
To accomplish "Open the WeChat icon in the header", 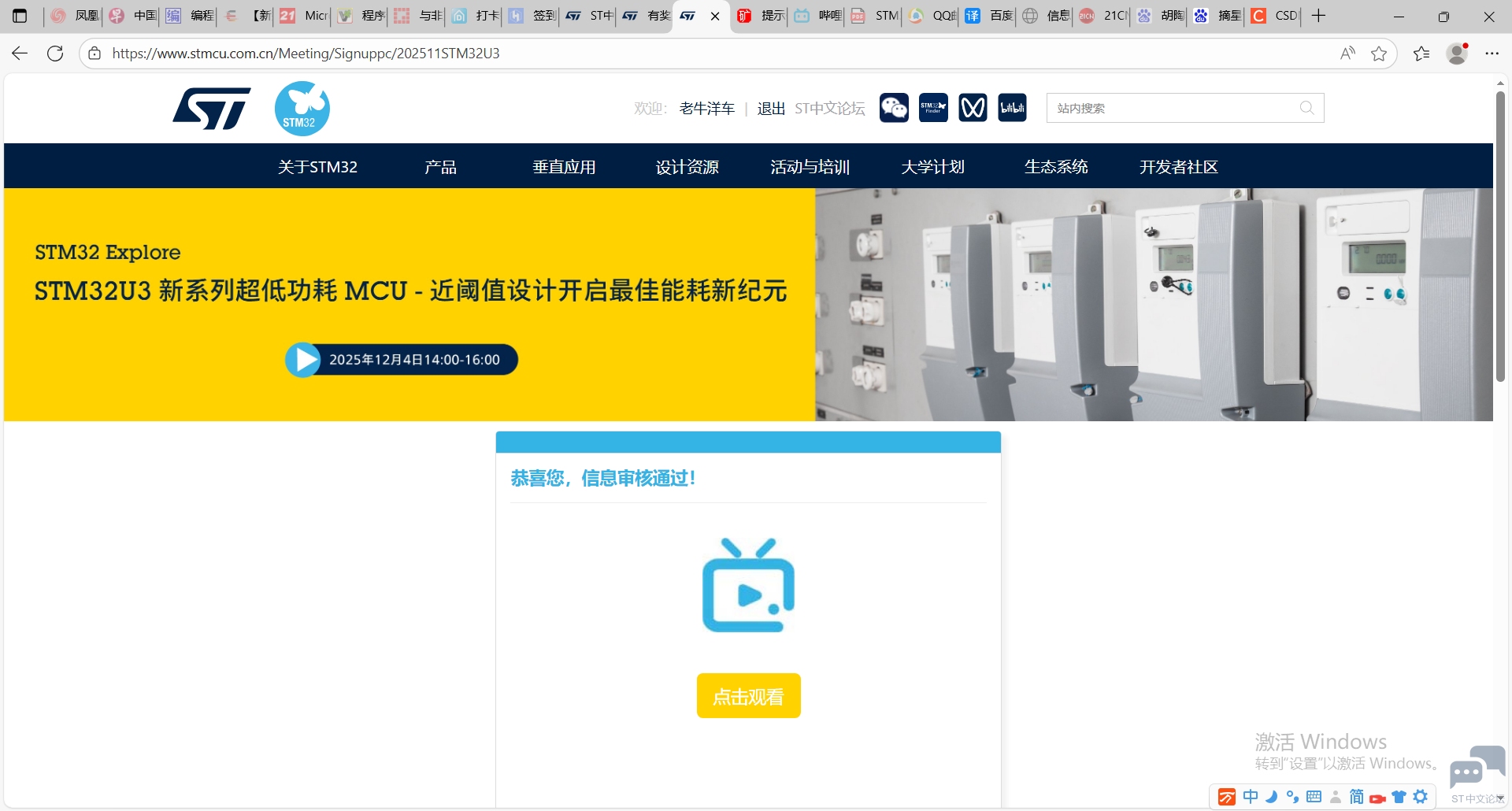I will tap(894, 107).
